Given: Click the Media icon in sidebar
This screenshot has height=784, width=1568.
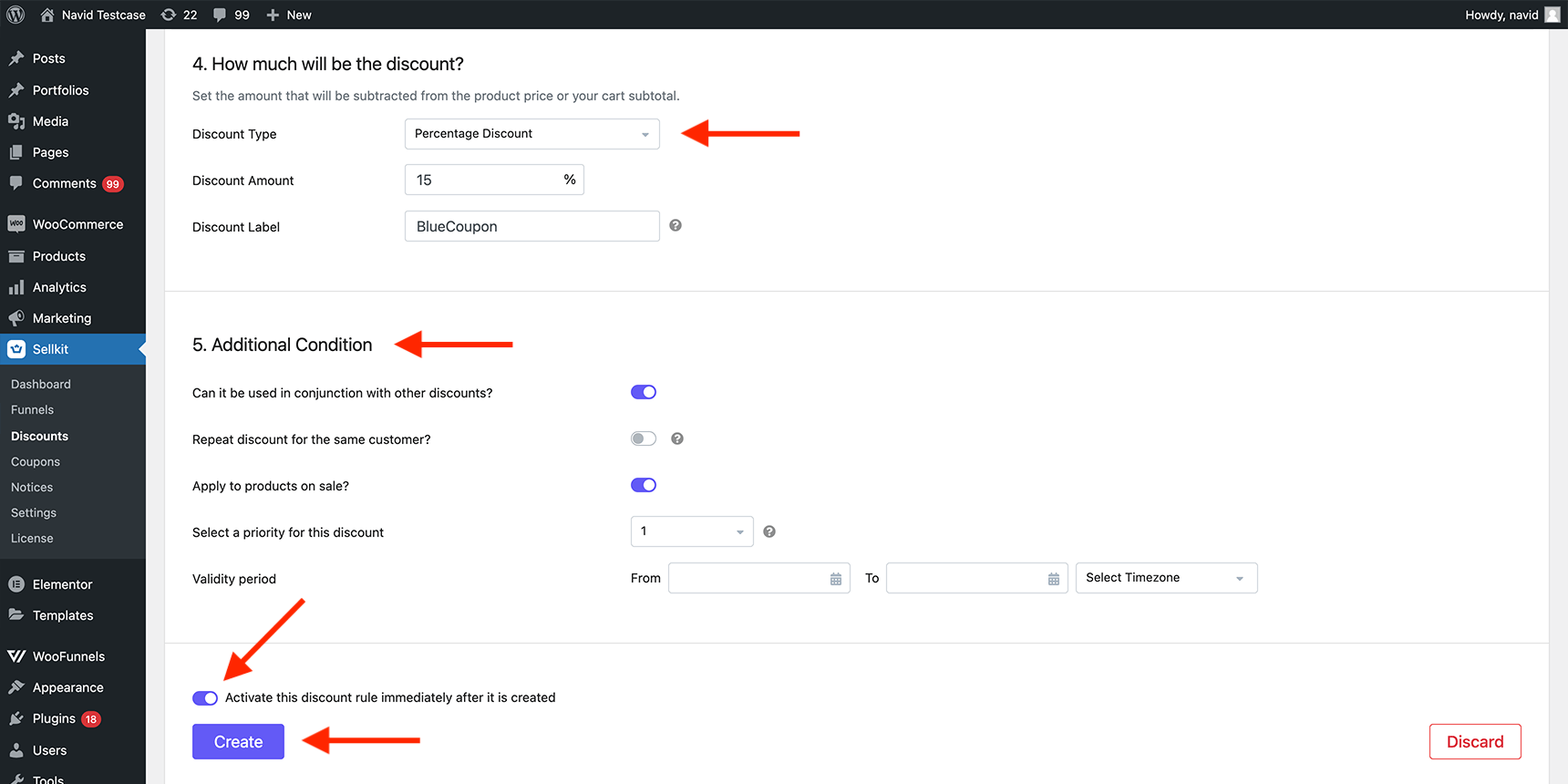Looking at the screenshot, I should tap(16, 121).
